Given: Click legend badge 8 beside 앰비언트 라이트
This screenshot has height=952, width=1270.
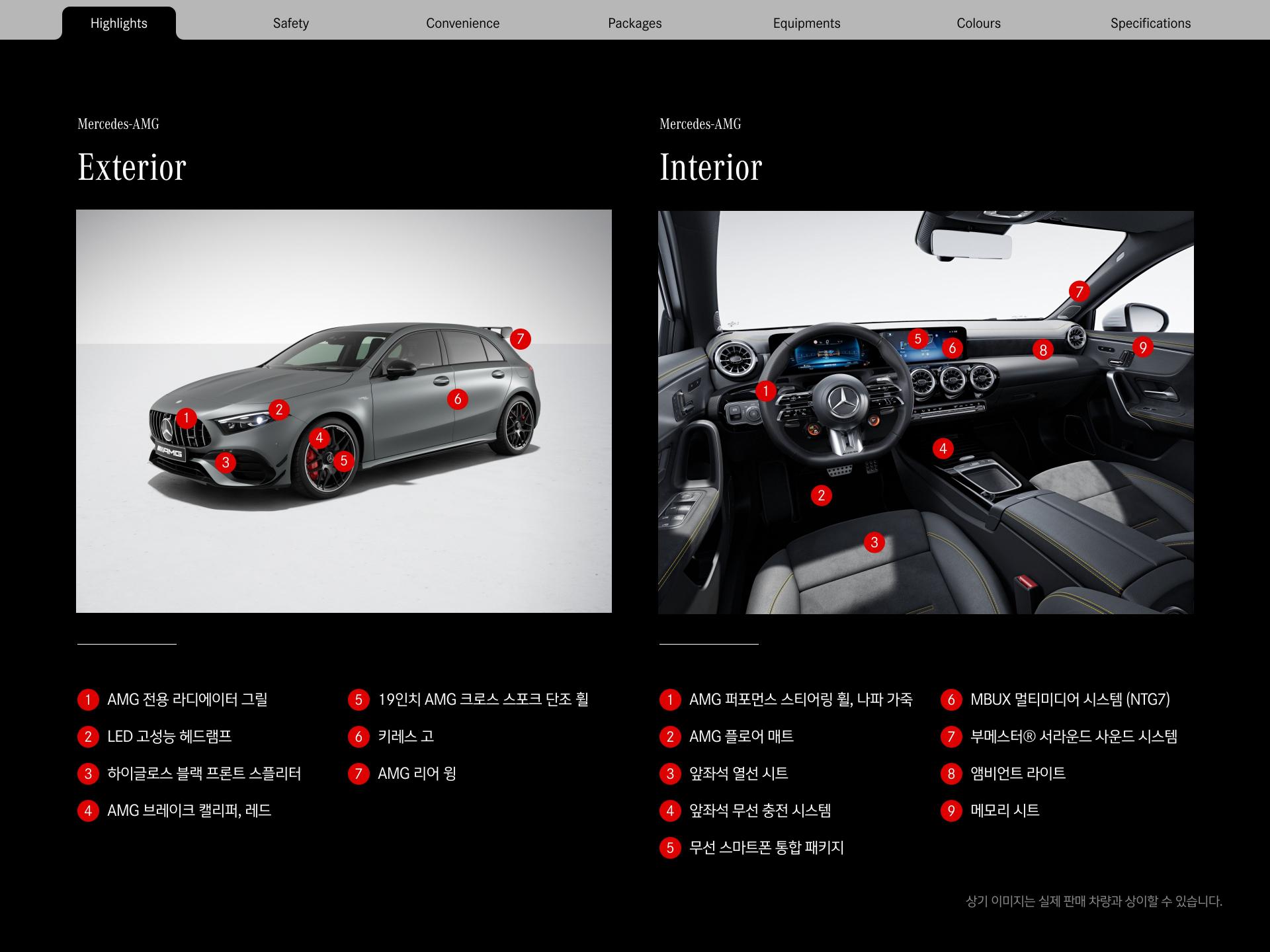Looking at the screenshot, I should click(x=951, y=774).
